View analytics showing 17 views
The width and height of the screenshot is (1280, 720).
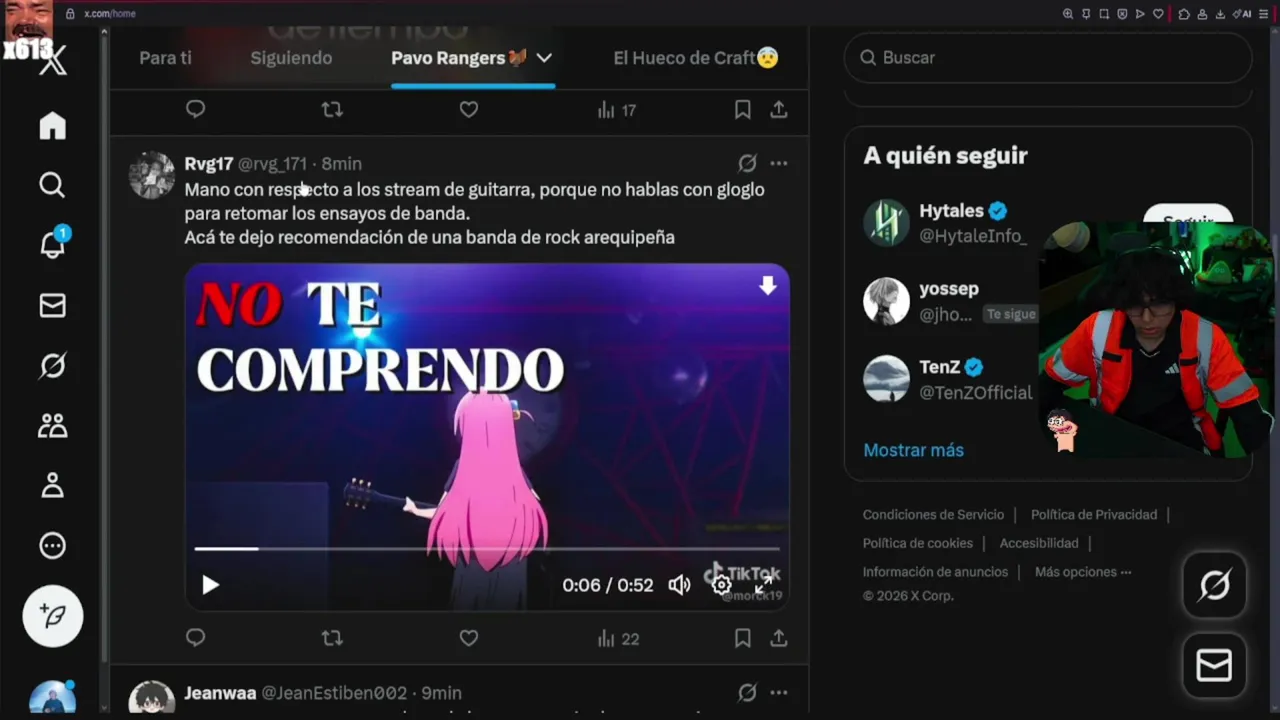617,110
